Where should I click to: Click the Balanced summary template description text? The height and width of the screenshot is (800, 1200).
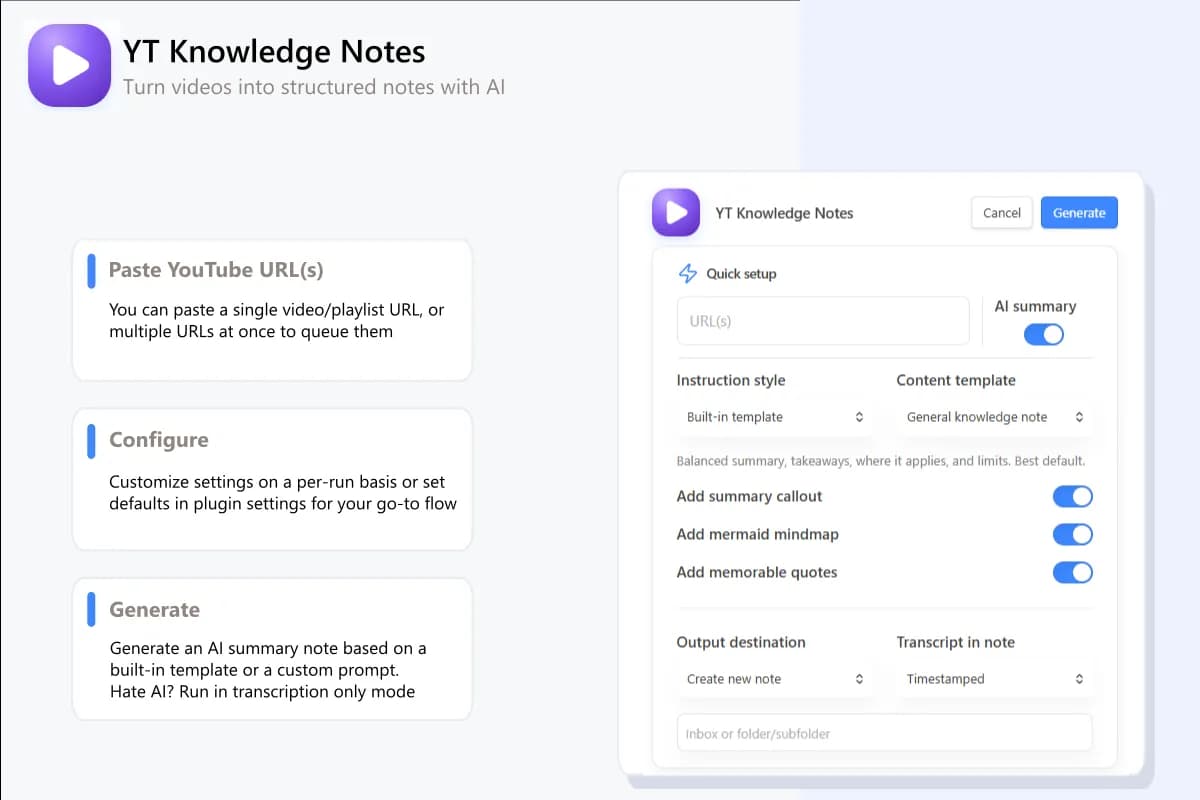881,461
